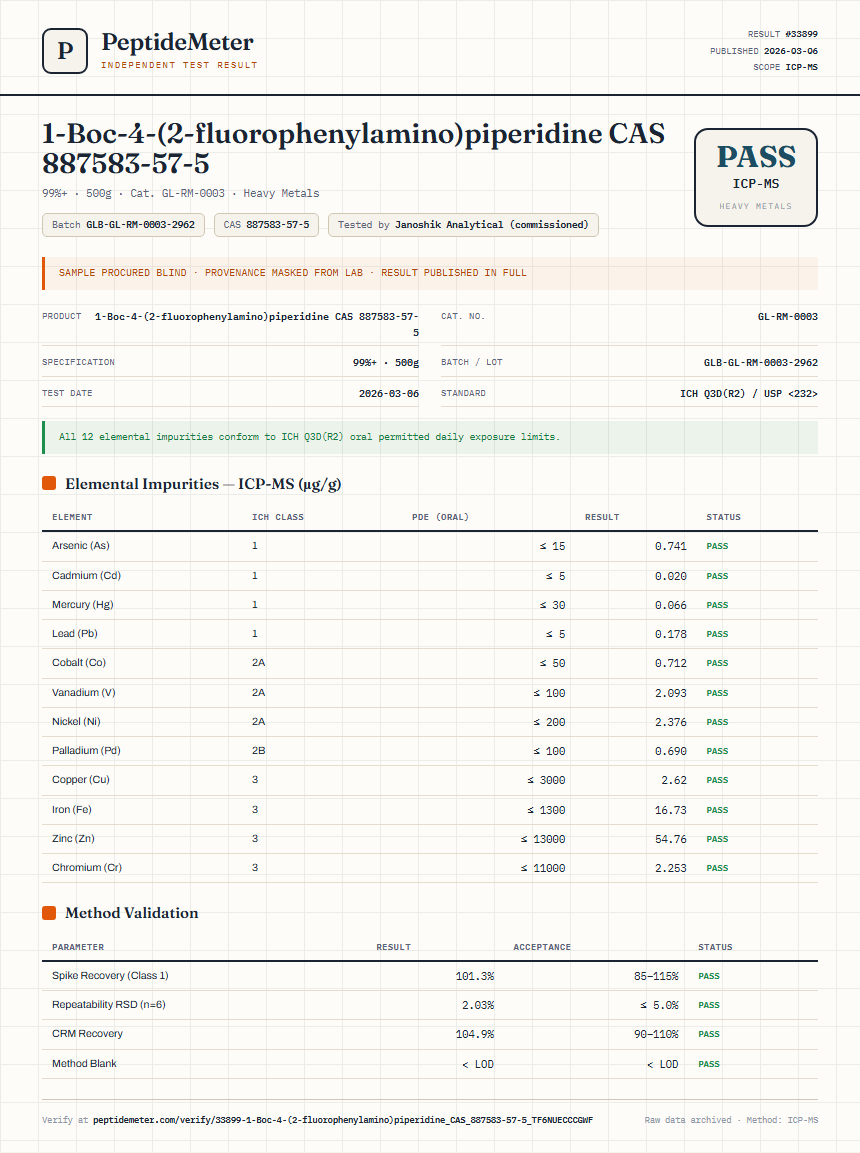Click the RESULT #33899 text
860x1153 pixels.
click(782, 34)
